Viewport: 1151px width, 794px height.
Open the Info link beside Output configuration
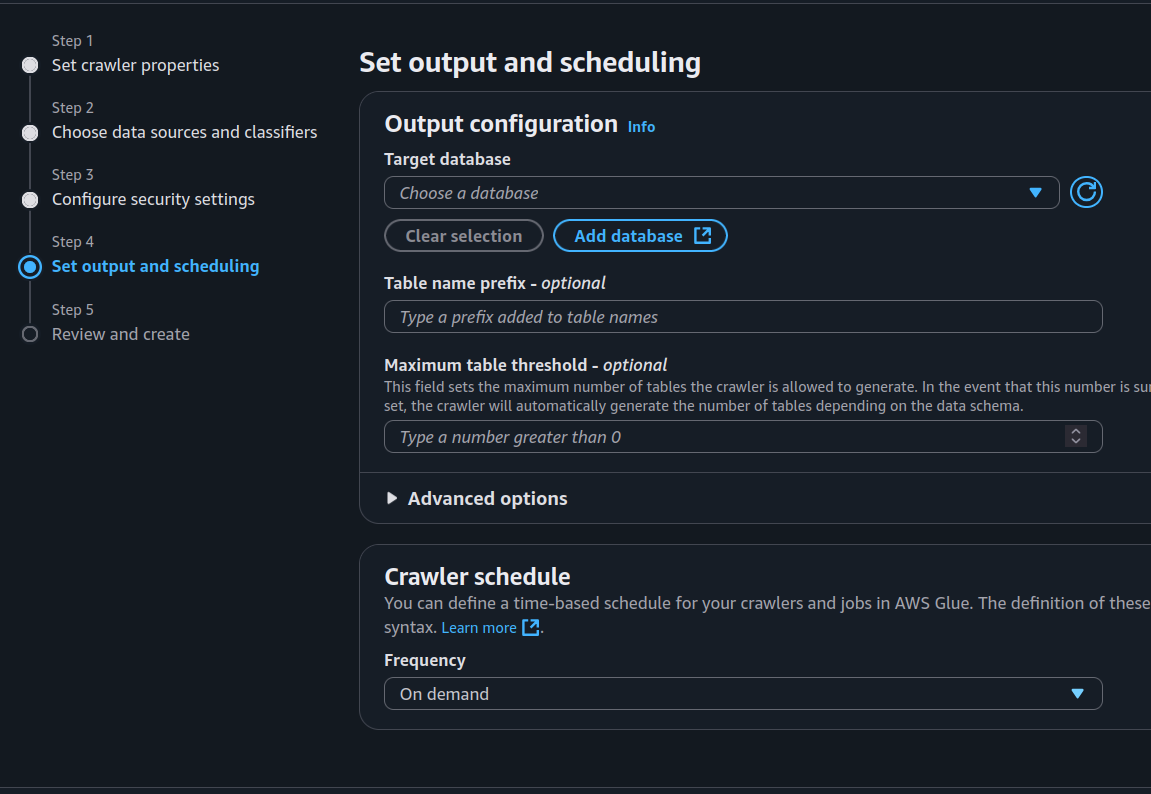641,127
